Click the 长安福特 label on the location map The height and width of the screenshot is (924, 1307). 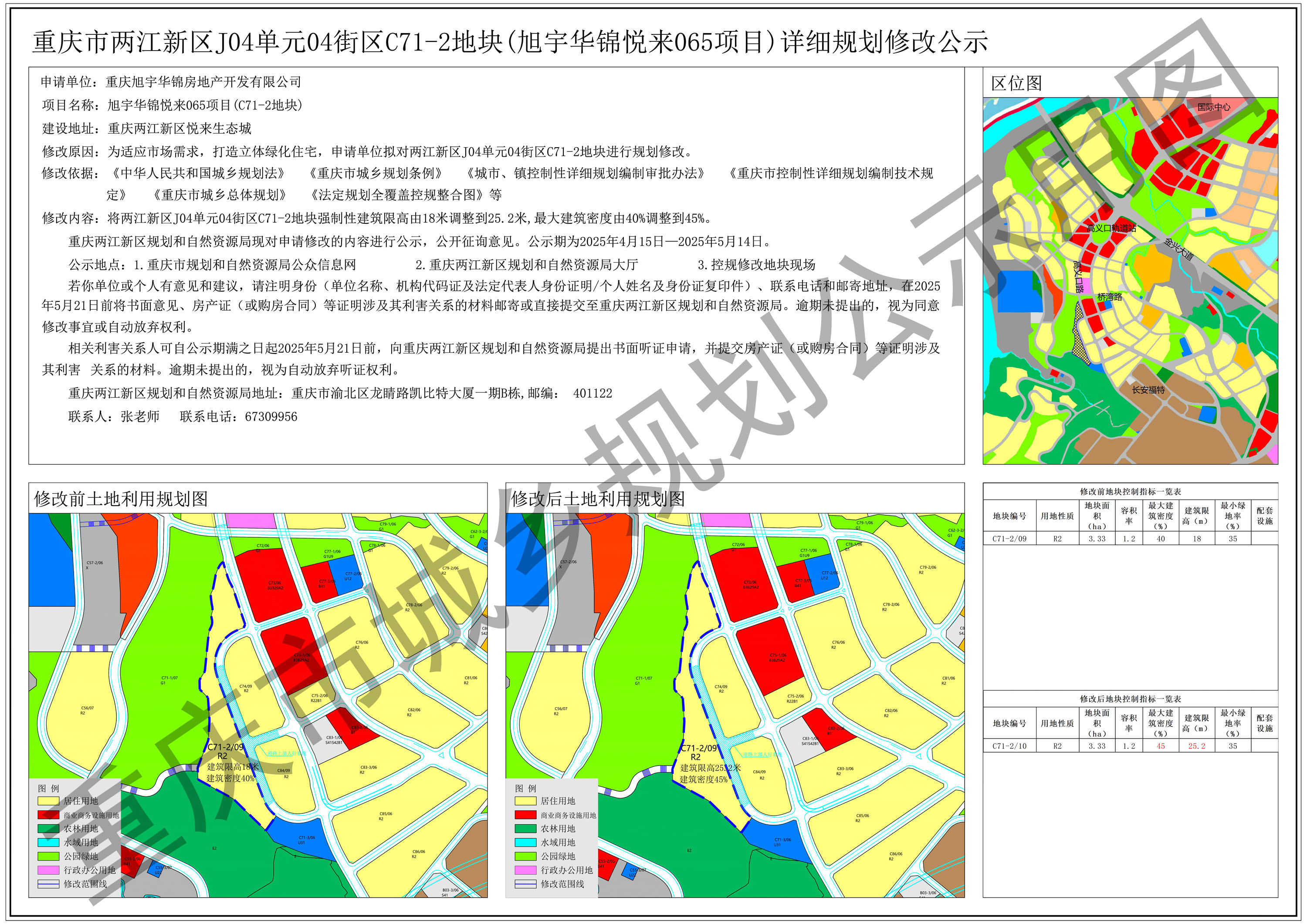[1148, 390]
